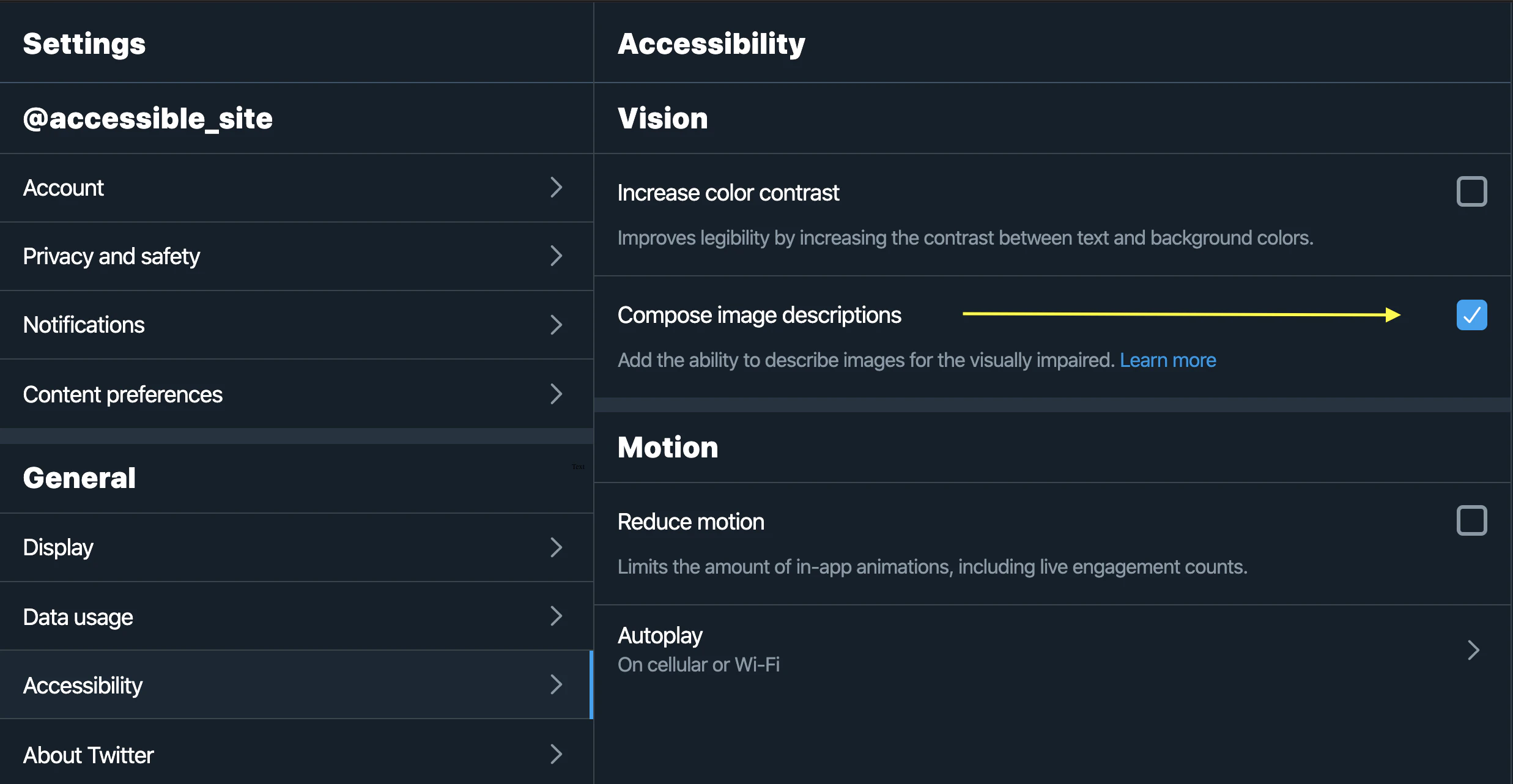Tick the Reduce motion checkbox
The width and height of the screenshot is (1513, 784).
[1471, 520]
